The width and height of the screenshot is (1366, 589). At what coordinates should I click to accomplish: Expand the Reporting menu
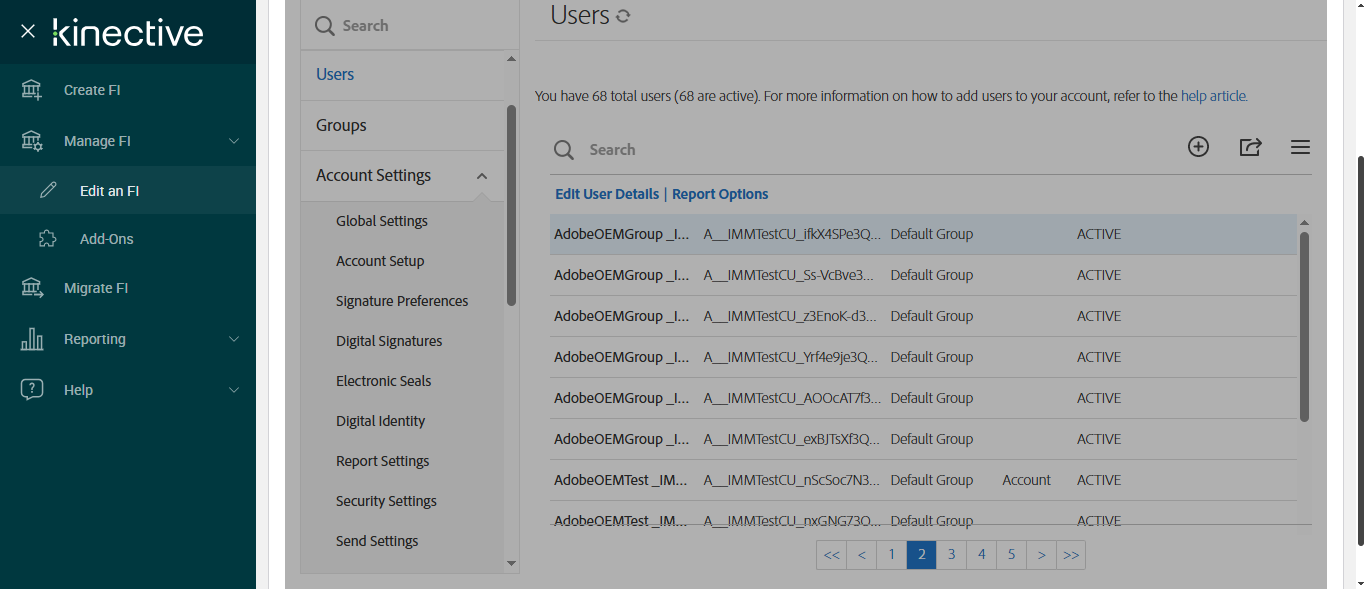tap(234, 339)
